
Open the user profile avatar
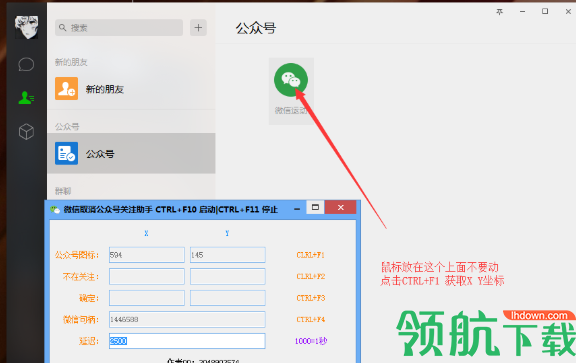point(26,27)
